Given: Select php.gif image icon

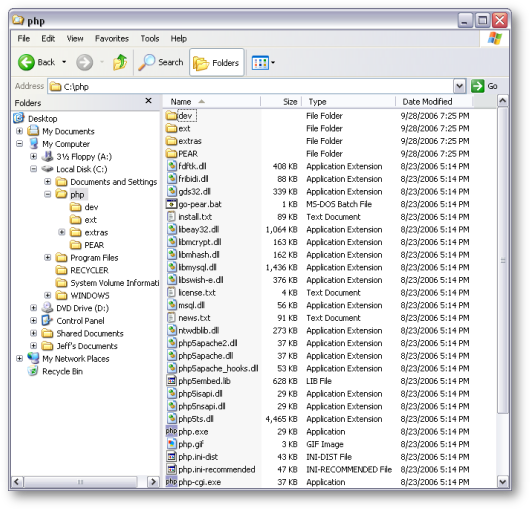Looking at the screenshot, I should (x=172, y=444).
